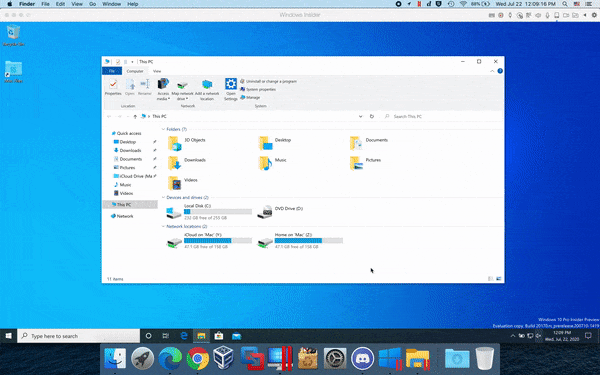
Task: Select Home on 'Mac' (Z:) drive
Action: pos(300,241)
